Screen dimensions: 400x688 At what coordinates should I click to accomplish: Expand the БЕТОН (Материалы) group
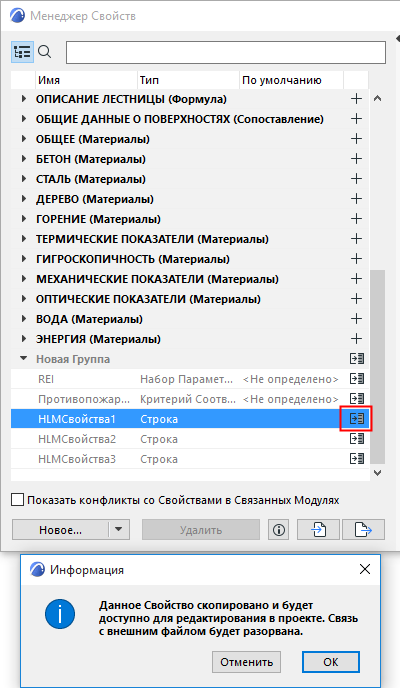click(24, 159)
